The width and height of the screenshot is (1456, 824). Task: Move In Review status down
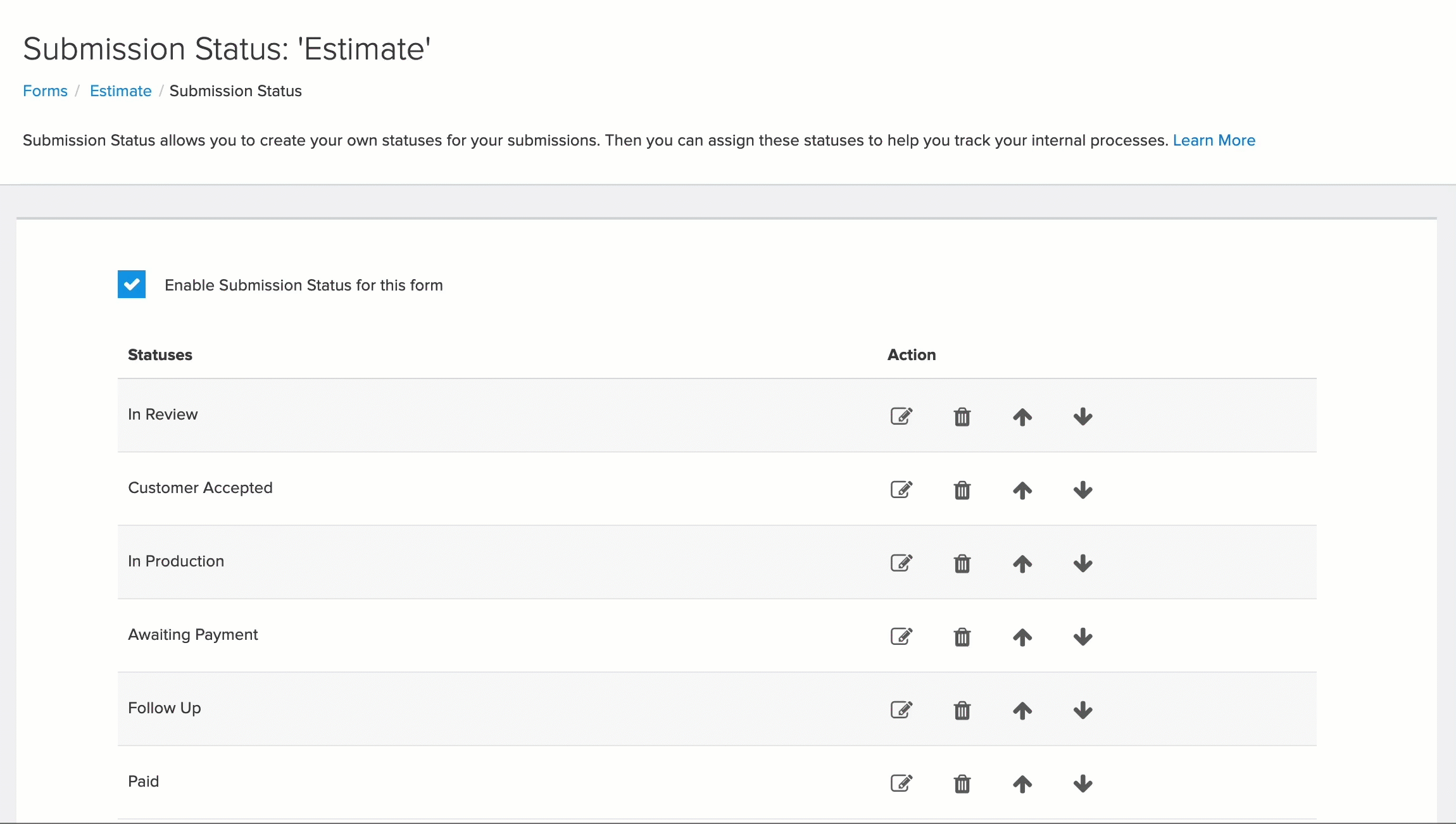coord(1083,416)
